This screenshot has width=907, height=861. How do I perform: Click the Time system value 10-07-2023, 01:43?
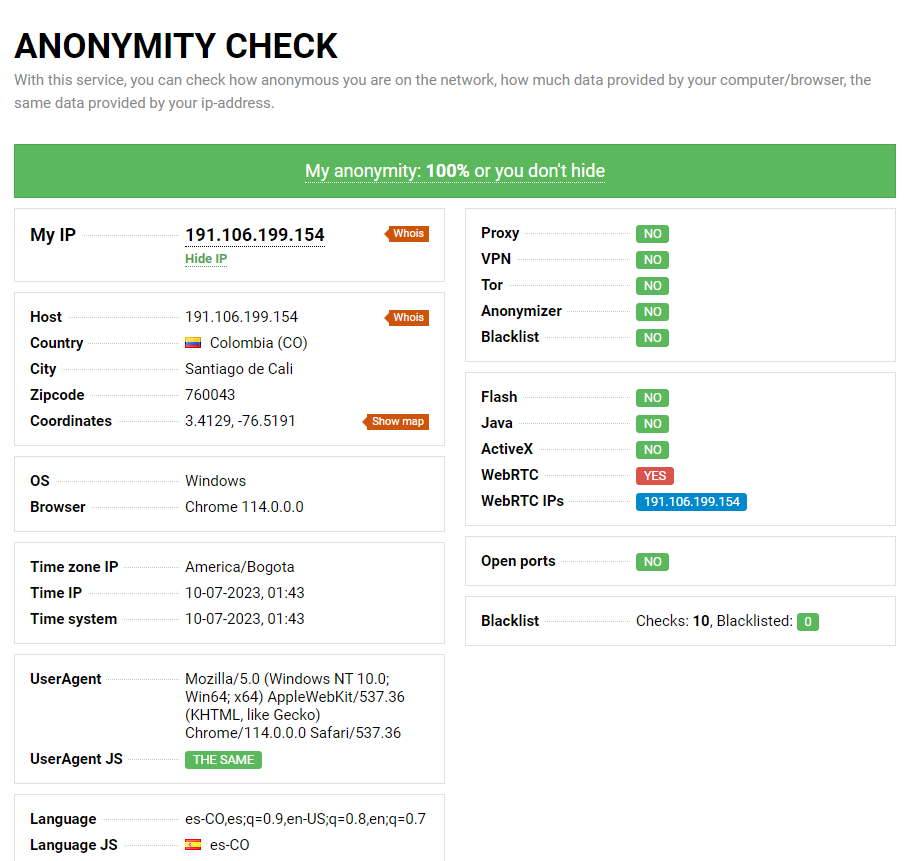[245, 619]
